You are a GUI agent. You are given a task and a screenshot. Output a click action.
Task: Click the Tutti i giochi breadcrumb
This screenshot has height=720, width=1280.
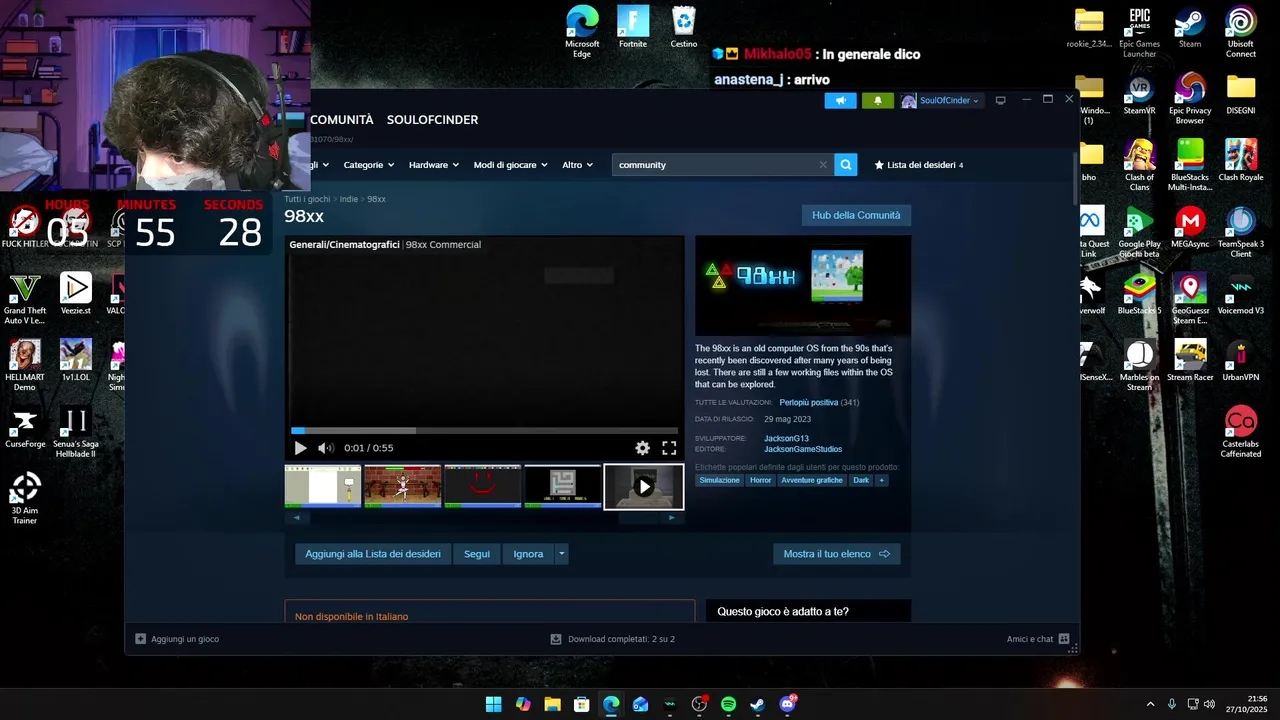click(x=307, y=199)
